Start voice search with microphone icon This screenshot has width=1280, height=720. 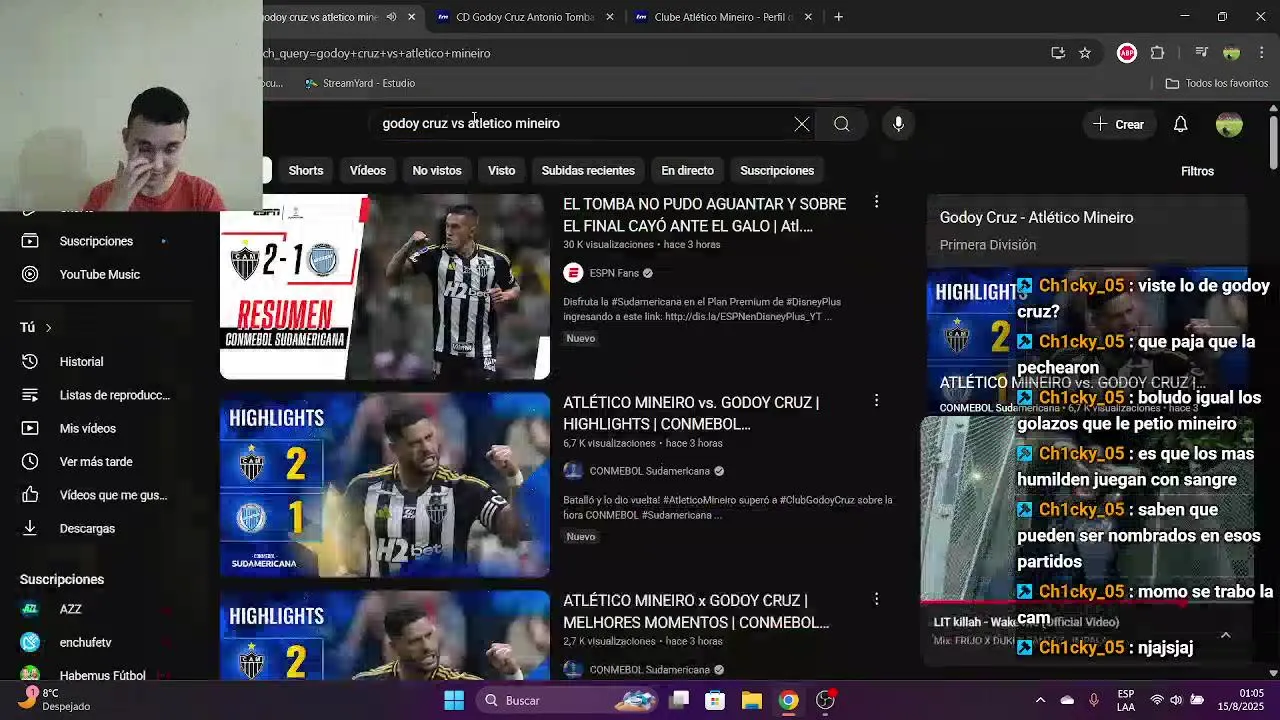[x=898, y=124]
